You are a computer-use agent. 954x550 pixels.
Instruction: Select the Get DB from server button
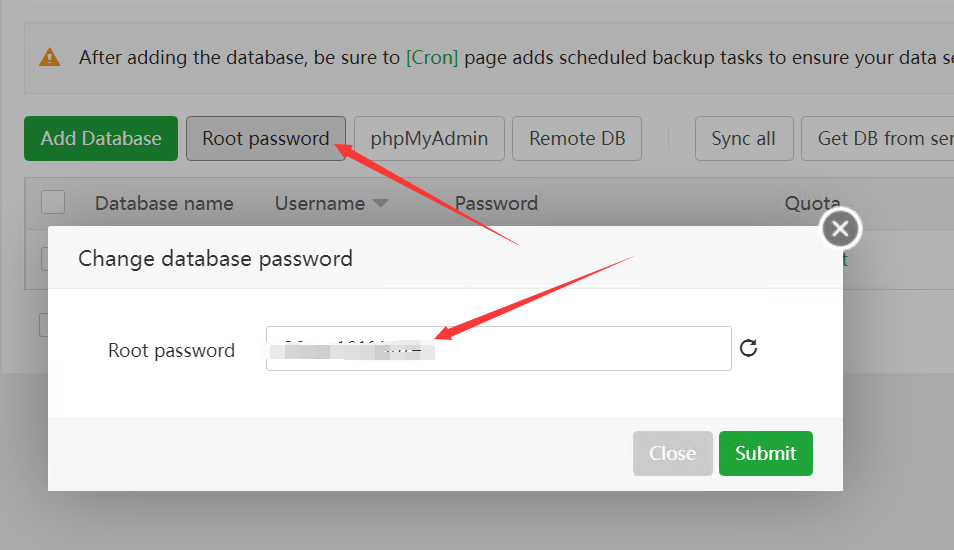coord(877,139)
